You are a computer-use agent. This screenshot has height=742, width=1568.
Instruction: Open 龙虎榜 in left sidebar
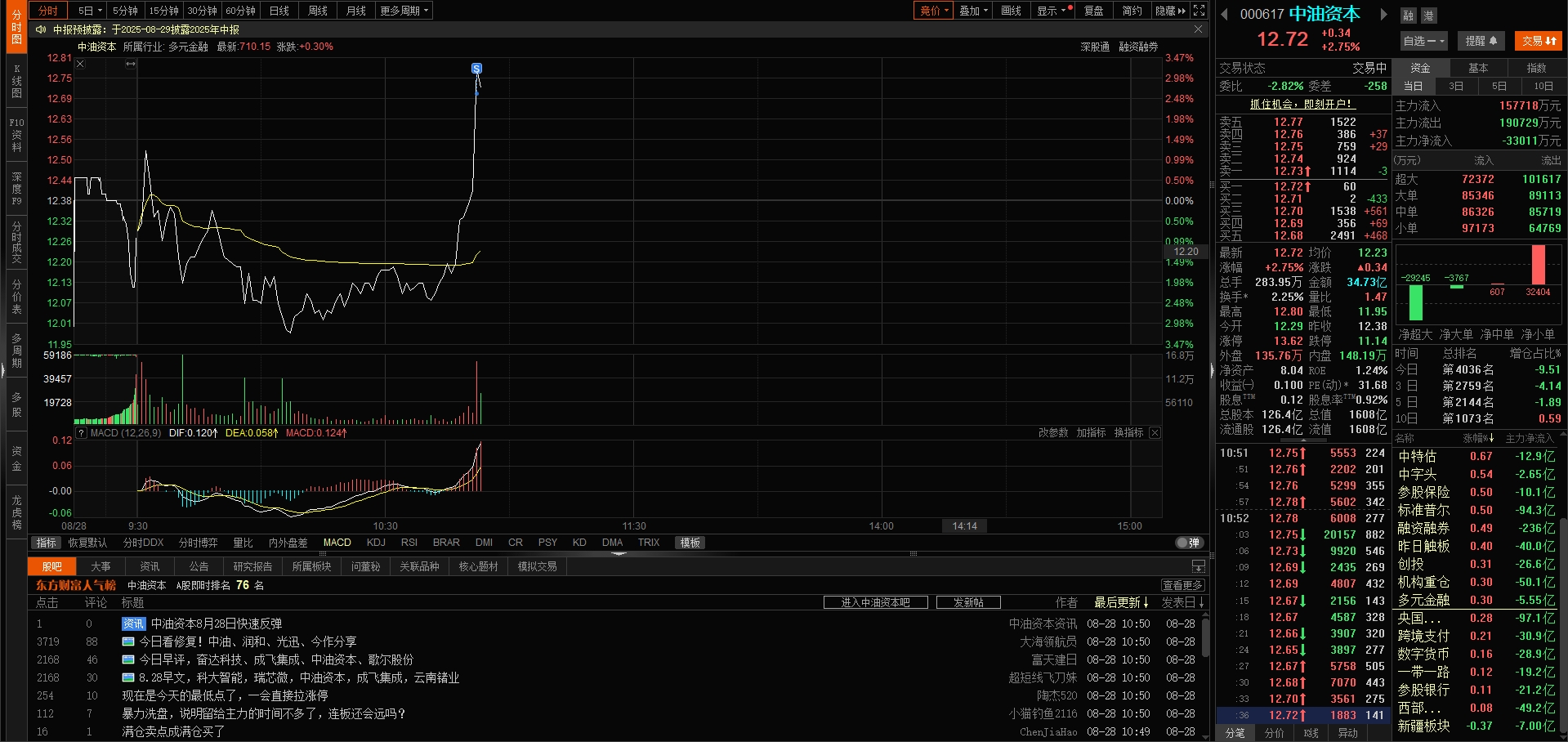pyautogui.click(x=16, y=512)
